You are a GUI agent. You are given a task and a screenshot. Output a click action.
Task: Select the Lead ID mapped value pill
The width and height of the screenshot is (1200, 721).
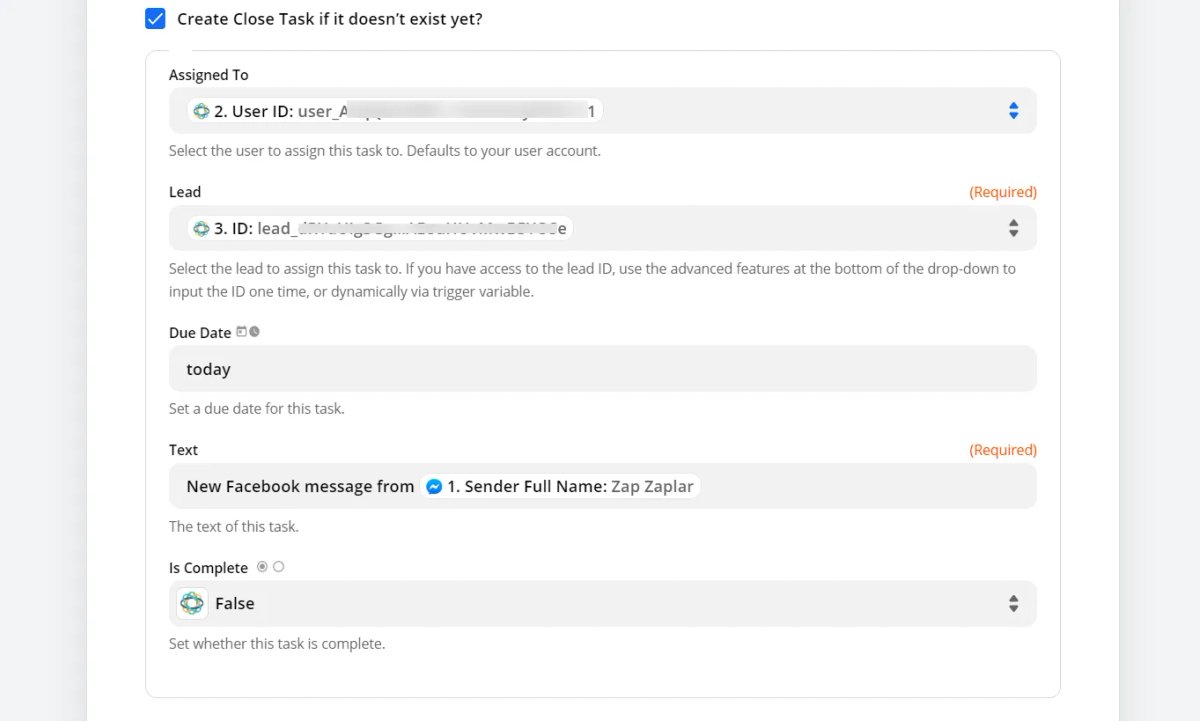pos(380,228)
